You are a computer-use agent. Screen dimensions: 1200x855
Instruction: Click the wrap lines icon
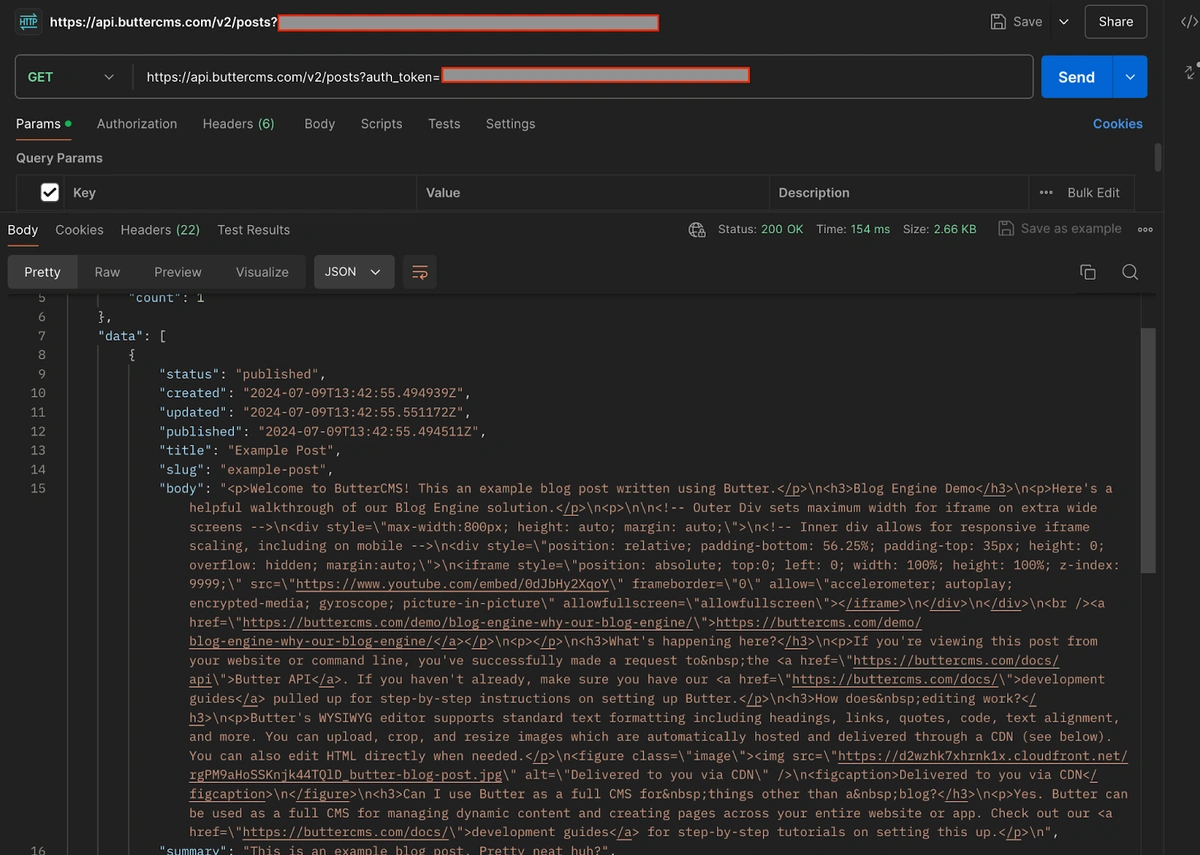(x=420, y=272)
